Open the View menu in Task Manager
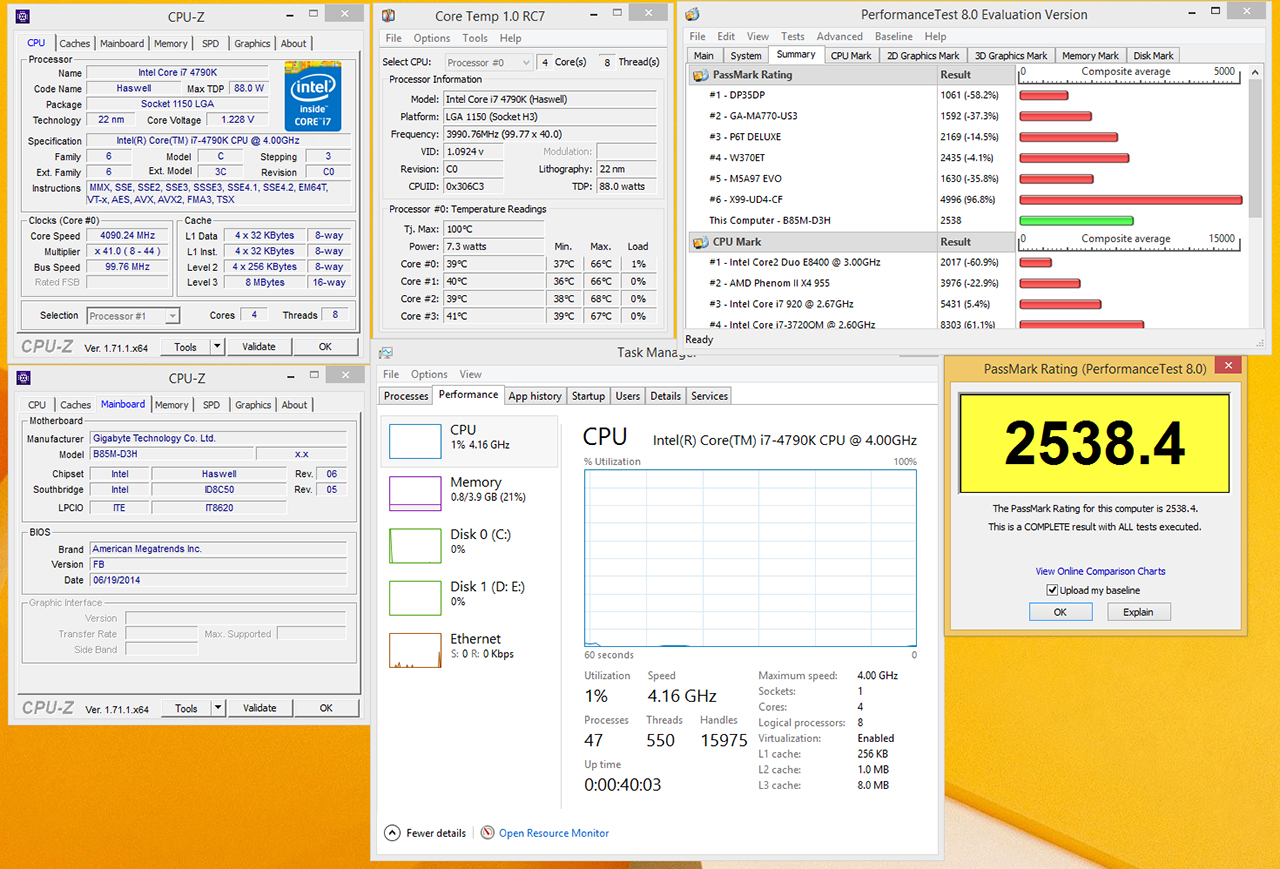This screenshot has height=869, width=1280. (470, 374)
